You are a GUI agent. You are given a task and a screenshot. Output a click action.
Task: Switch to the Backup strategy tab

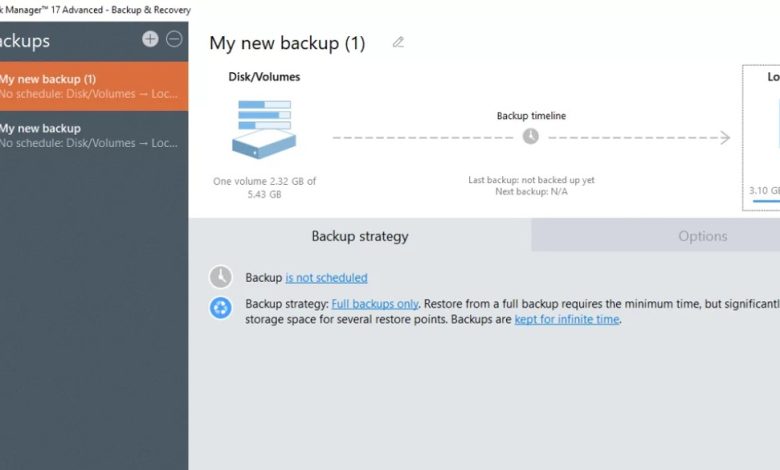pyautogui.click(x=360, y=236)
